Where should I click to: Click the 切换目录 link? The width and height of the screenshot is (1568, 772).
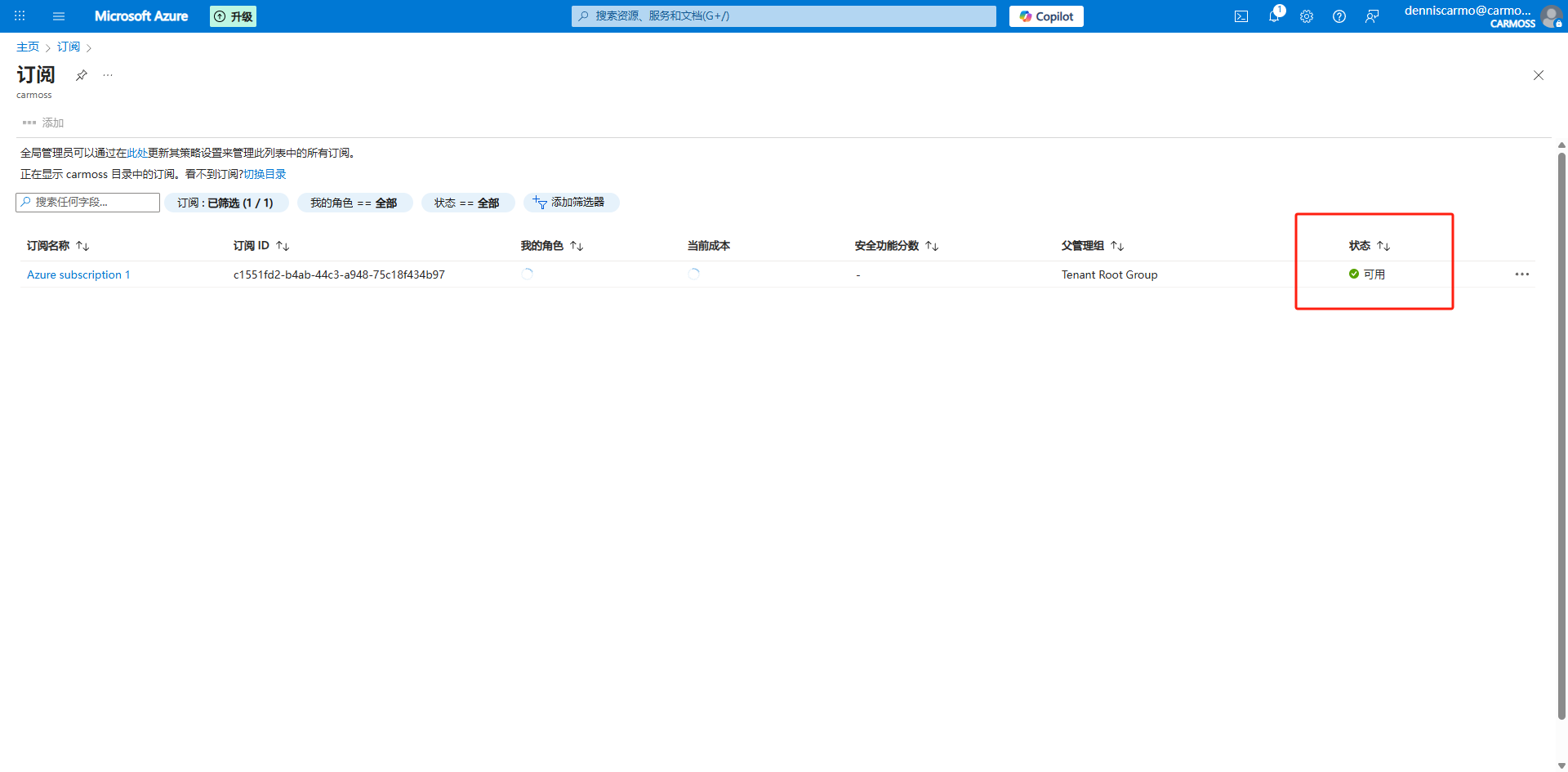pos(265,174)
